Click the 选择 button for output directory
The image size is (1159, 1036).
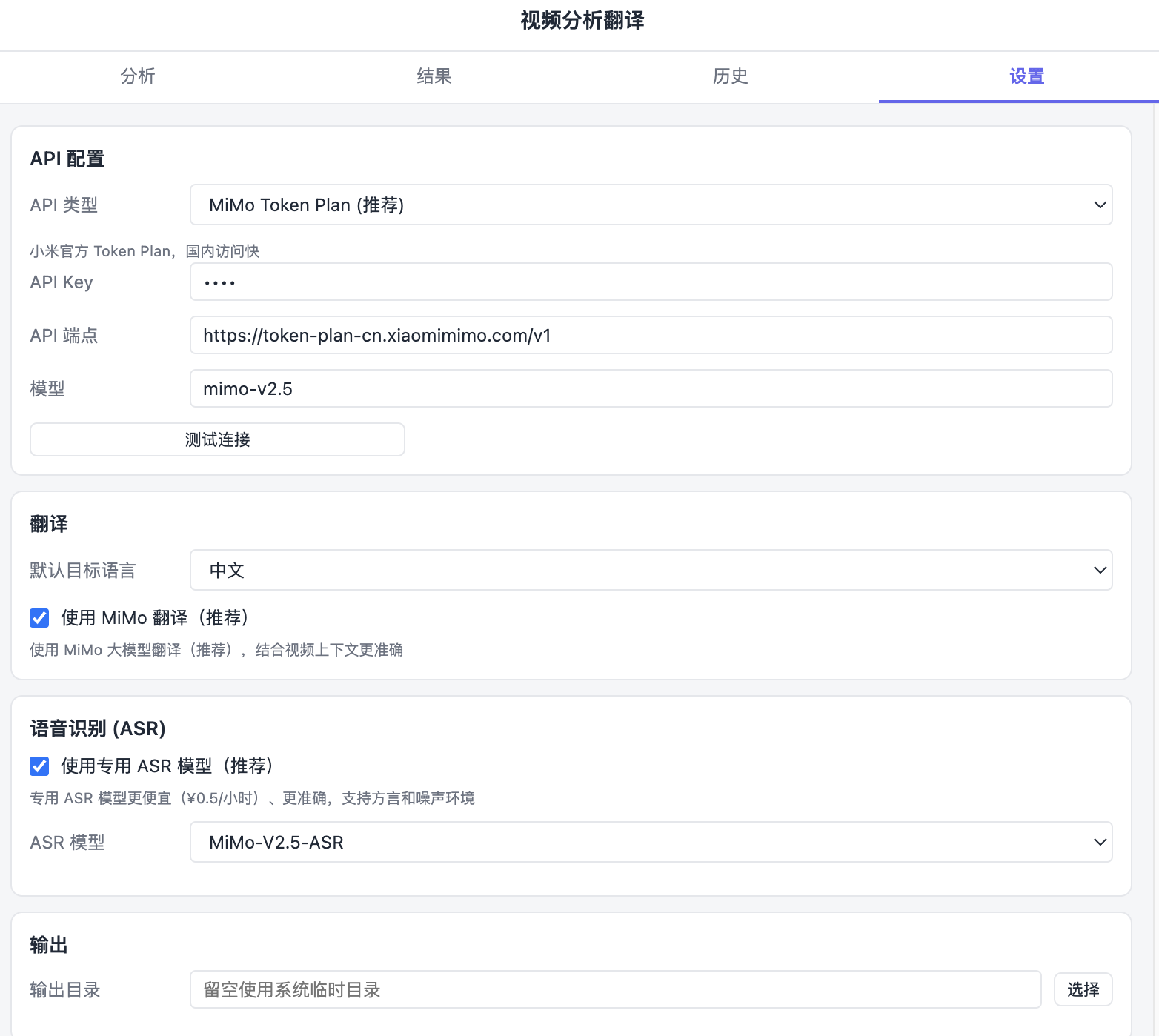pos(1083,989)
